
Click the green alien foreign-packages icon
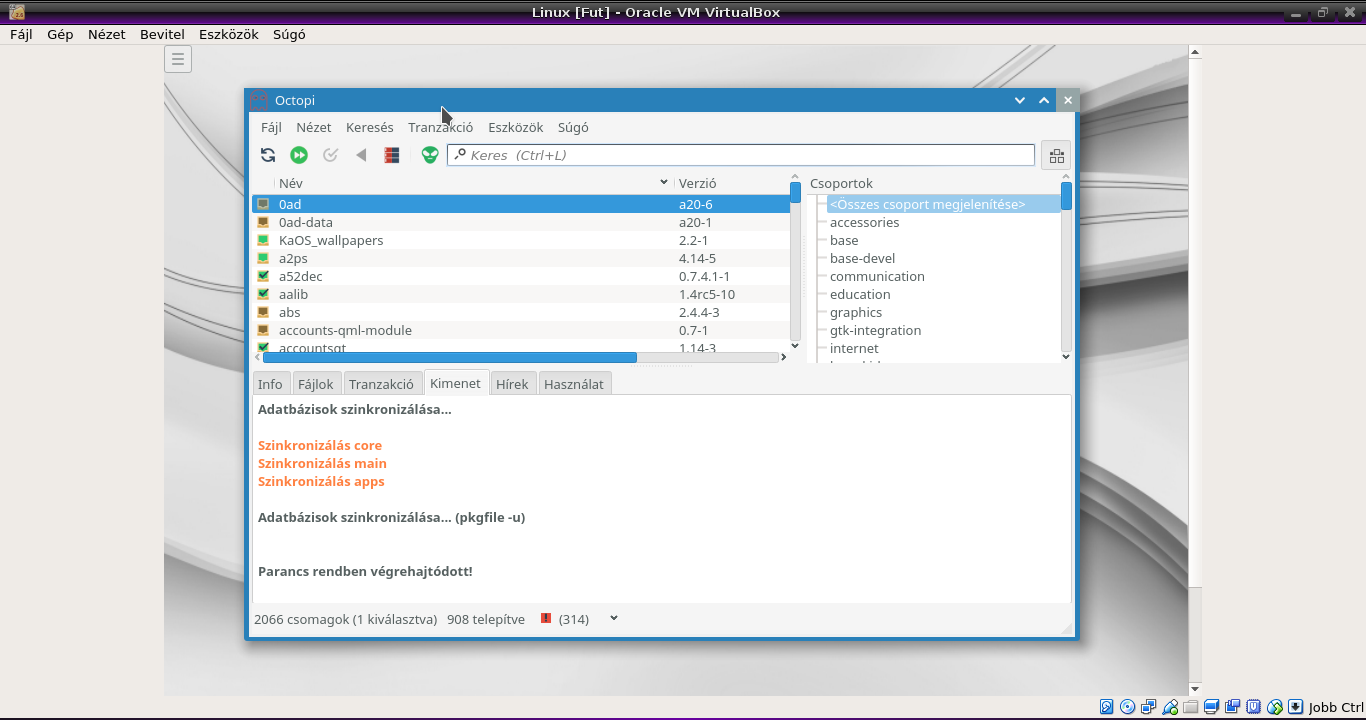[430, 155]
